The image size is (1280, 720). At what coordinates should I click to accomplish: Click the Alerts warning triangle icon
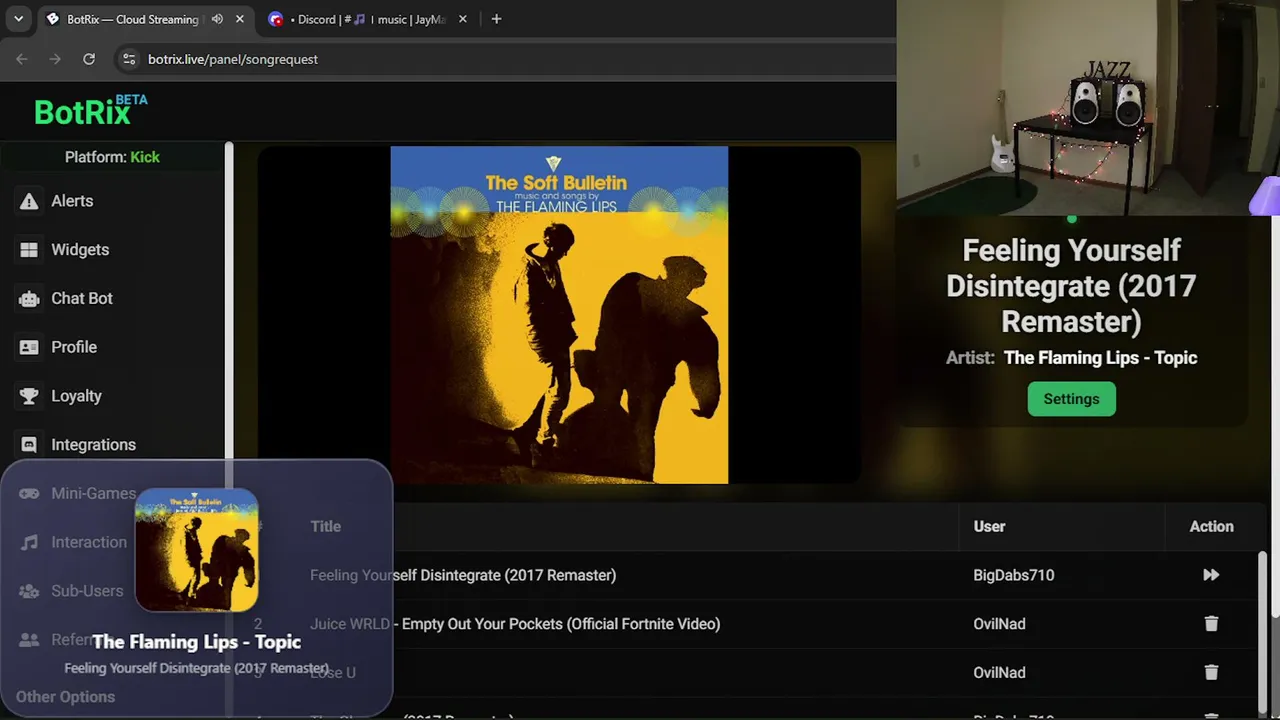pos(30,201)
